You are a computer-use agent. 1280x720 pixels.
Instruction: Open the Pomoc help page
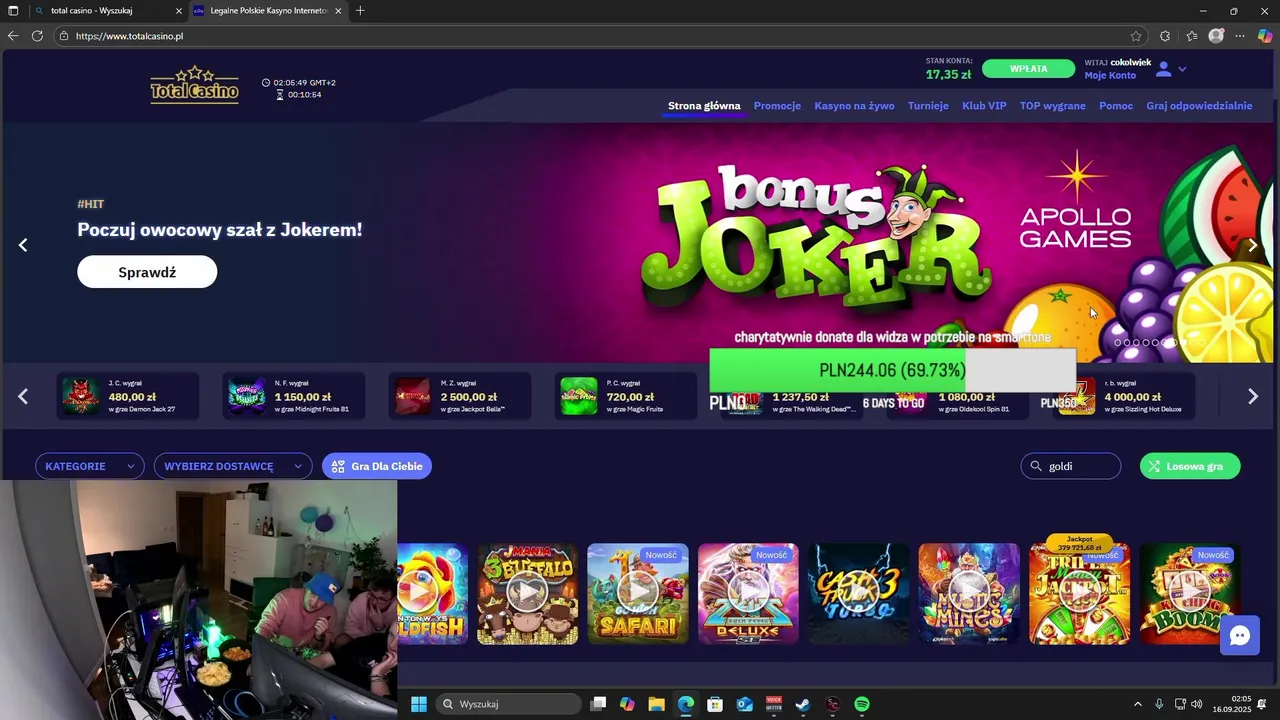point(1116,106)
